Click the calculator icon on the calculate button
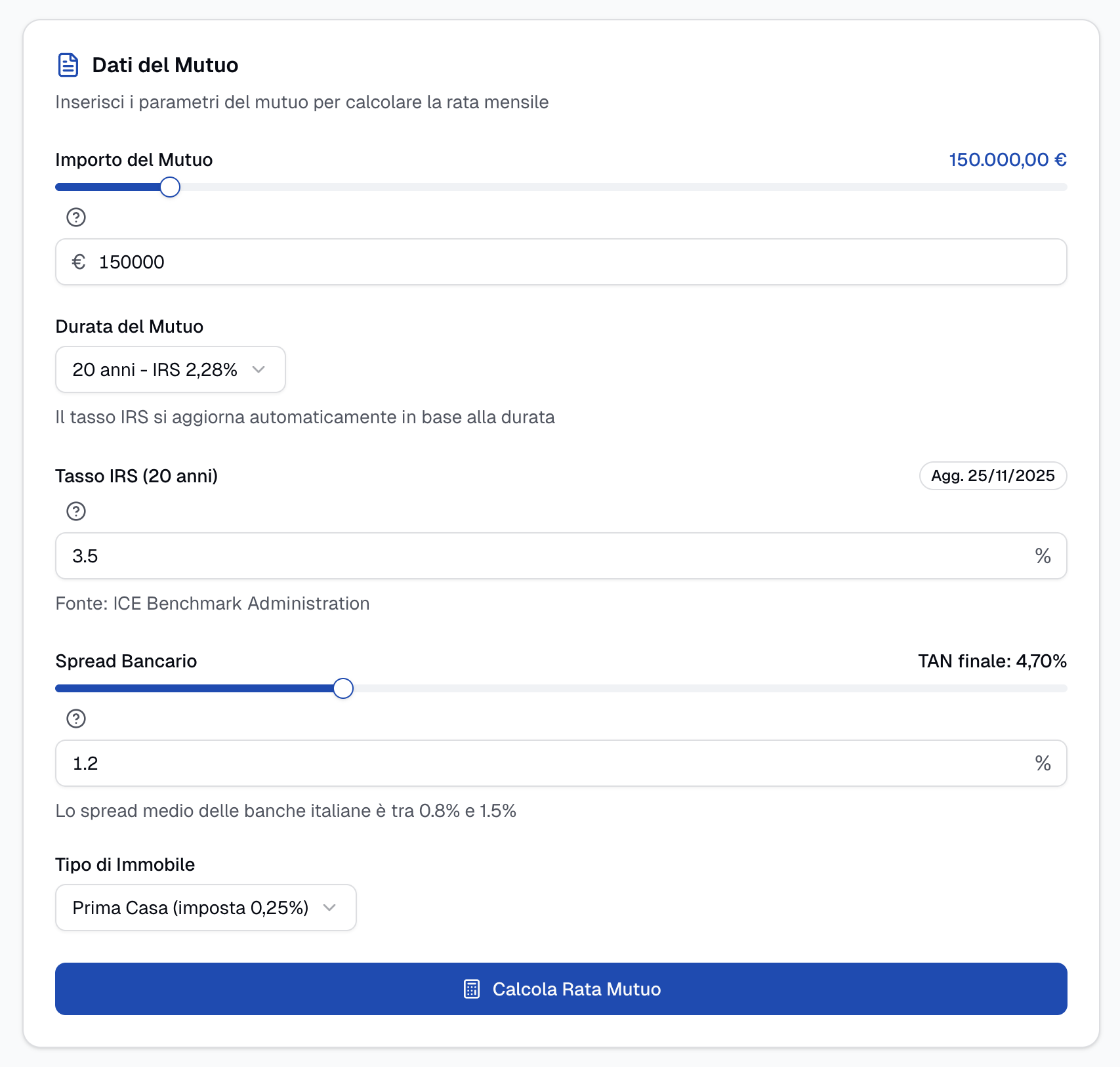This screenshot has width=1120, height=1067. click(x=472, y=989)
